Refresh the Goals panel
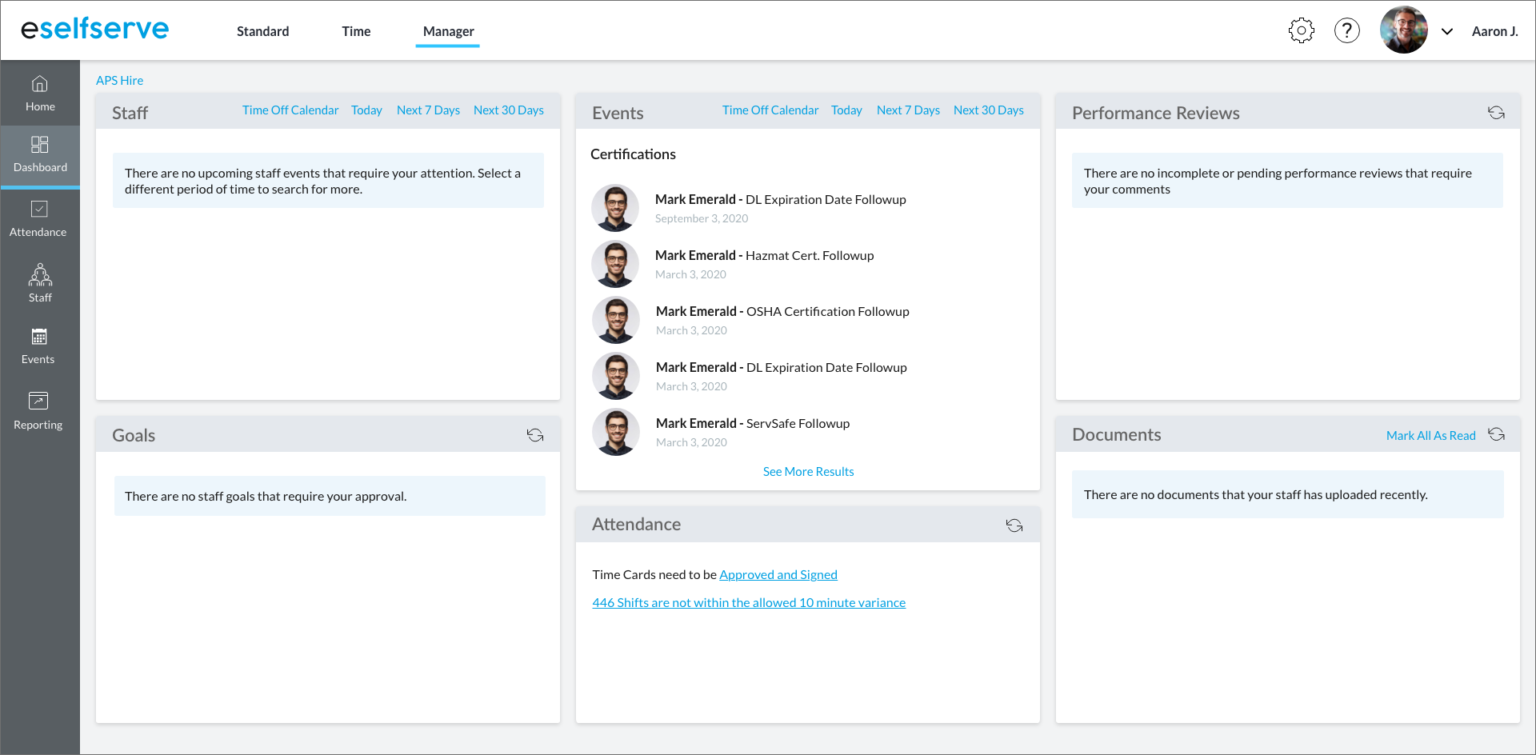This screenshot has width=1536, height=755. click(x=535, y=435)
